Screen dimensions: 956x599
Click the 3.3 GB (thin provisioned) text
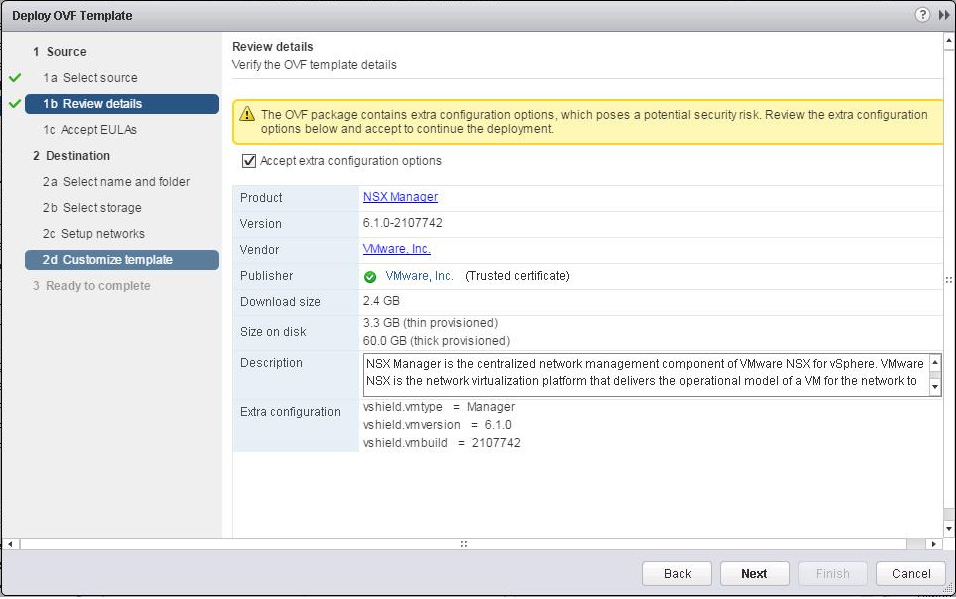coord(430,323)
